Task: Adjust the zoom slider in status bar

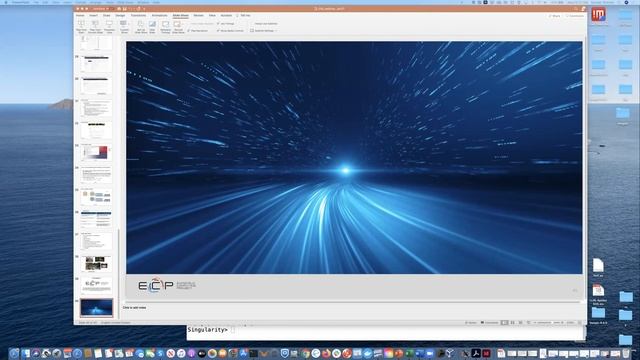Action: click(549, 322)
